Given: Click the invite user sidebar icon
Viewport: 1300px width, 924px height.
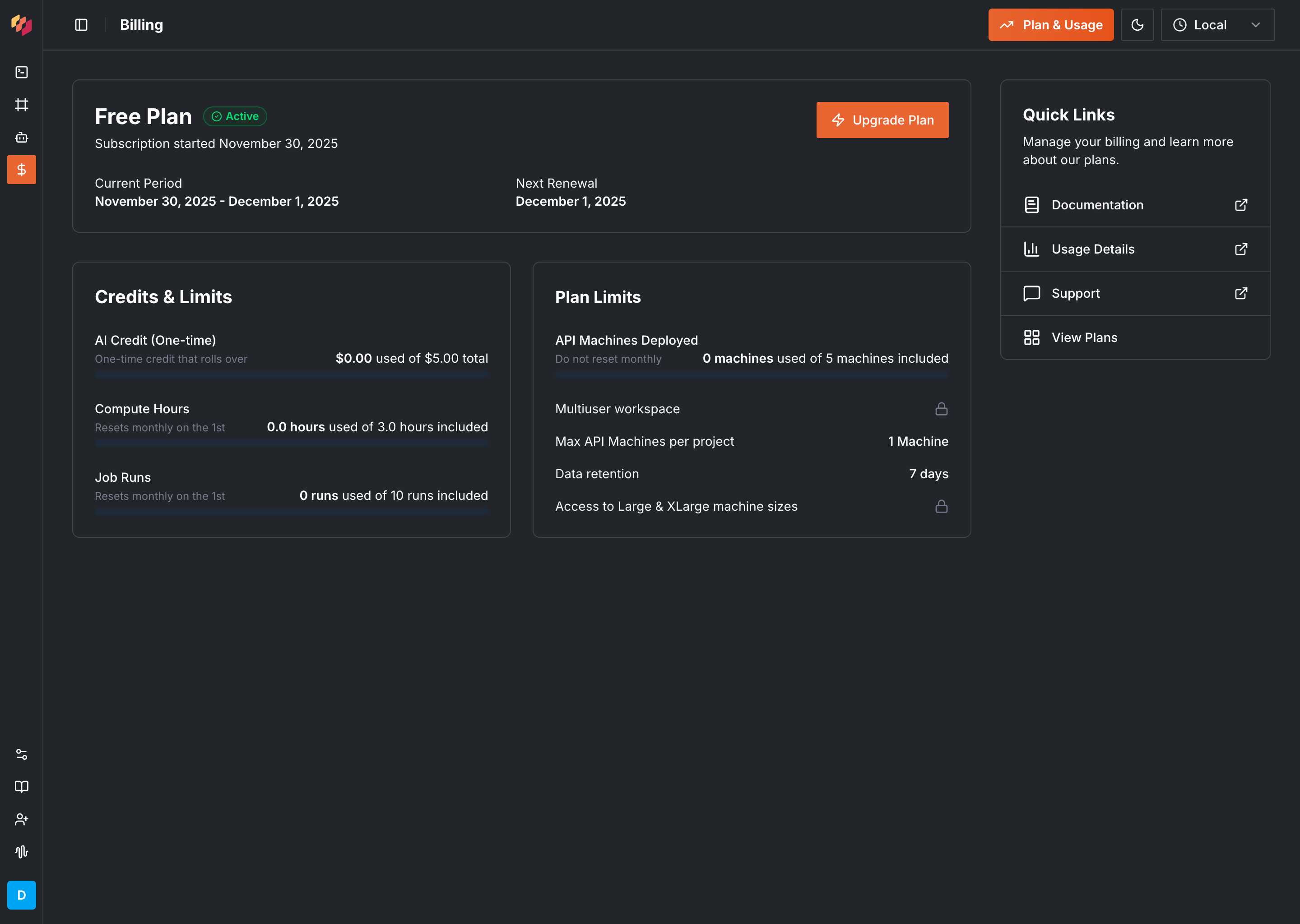Looking at the screenshot, I should point(22,819).
